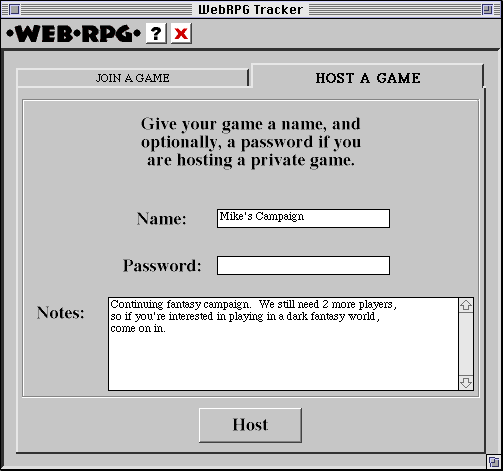
Task: Click inside the Notes text area
Action: pyautogui.click(x=283, y=344)
